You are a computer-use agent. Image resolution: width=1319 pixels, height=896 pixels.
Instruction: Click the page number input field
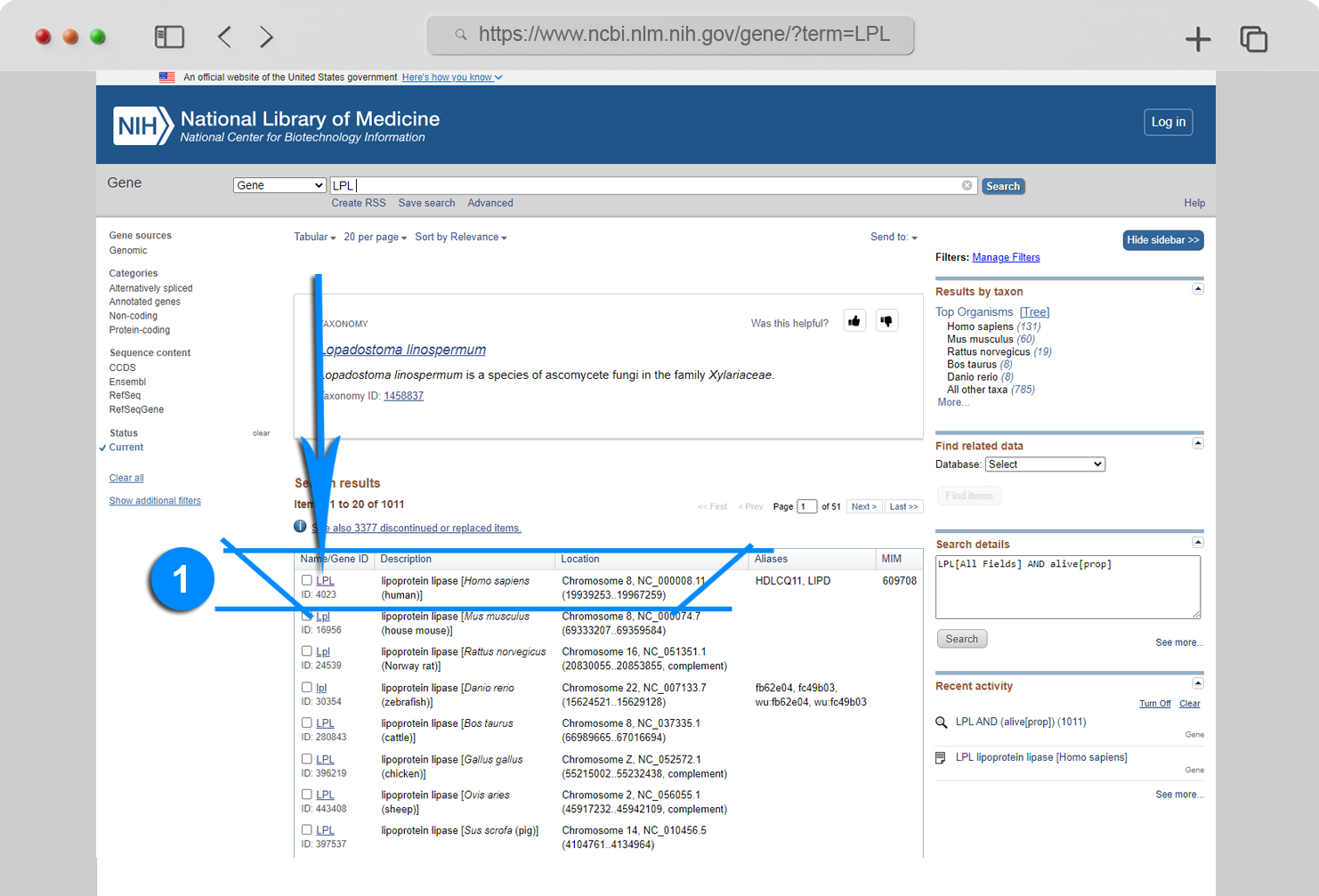pyautogui.click(x=806, y=506)
